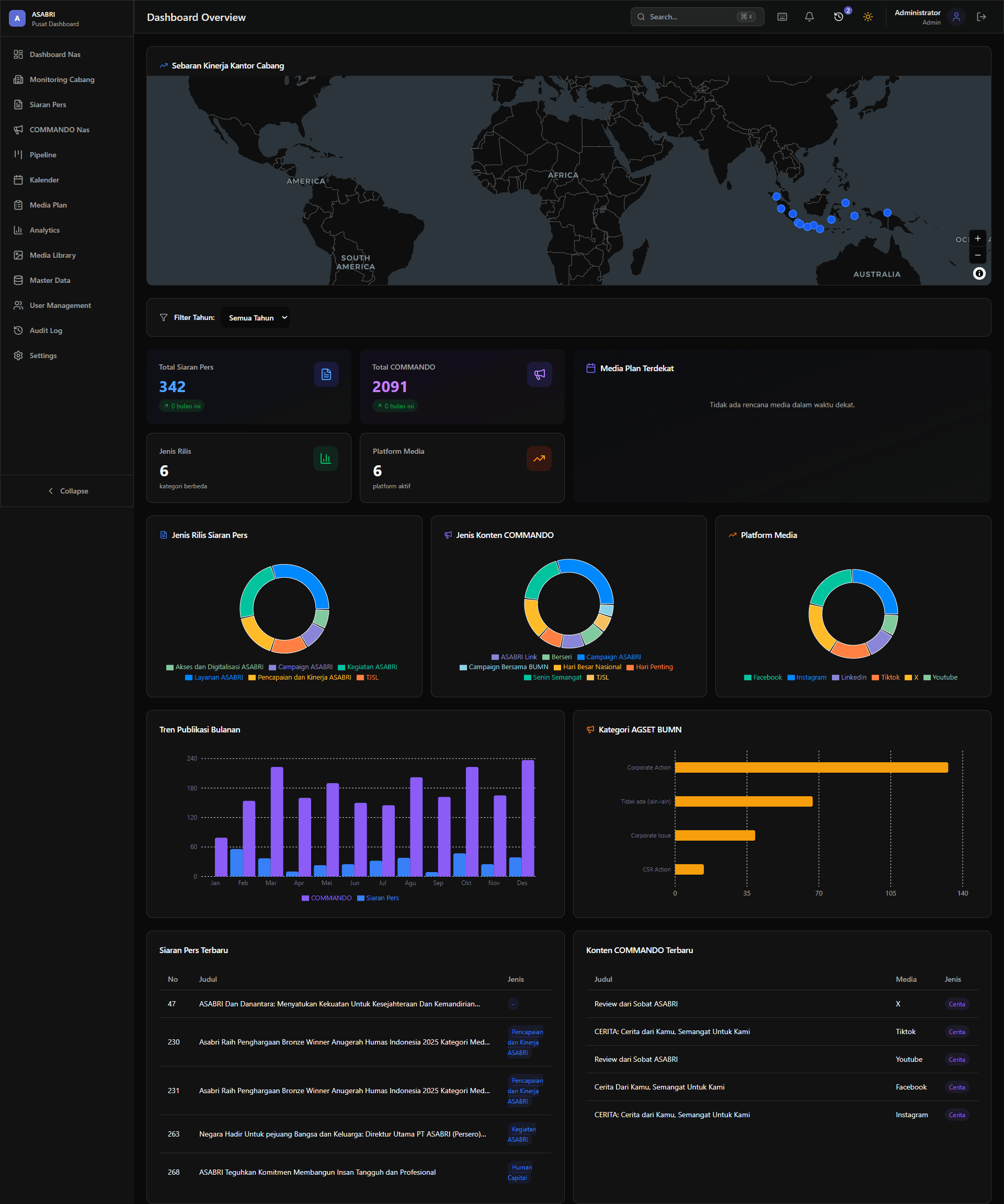Open Filter Tahun dropdown Semua Tahun

tap(255, 318)
